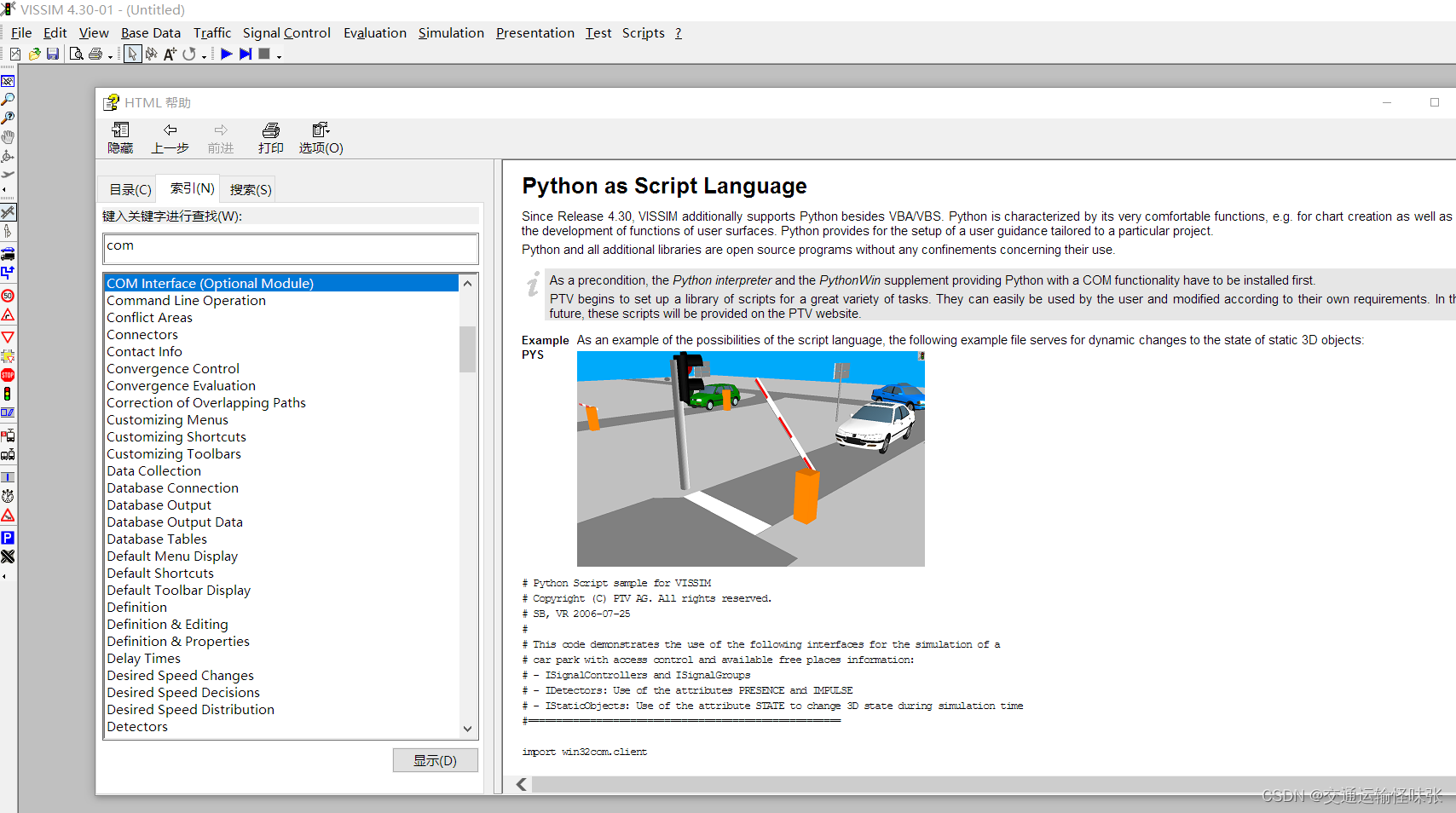The image size is (1456, 813).
Task: Start continuous simulation with the play icon
Action: (x=227, y=54)
